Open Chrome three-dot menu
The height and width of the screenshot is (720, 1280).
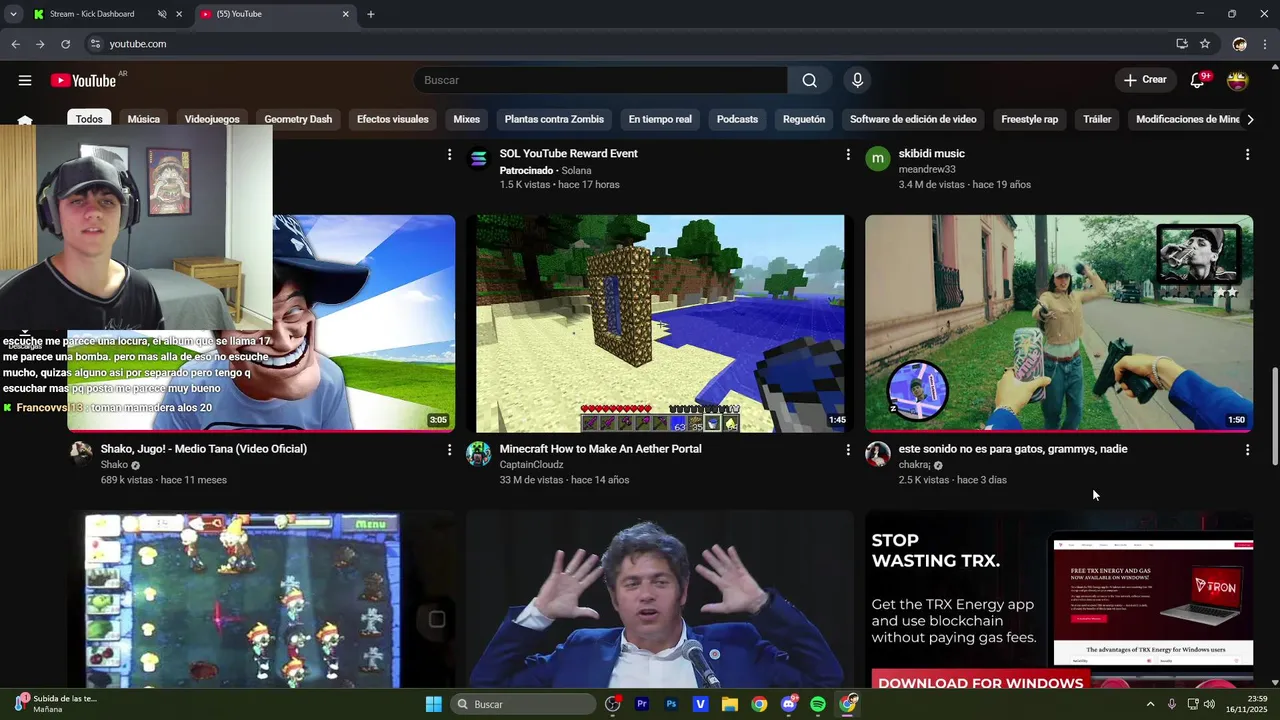click(x=1266, y=44)
